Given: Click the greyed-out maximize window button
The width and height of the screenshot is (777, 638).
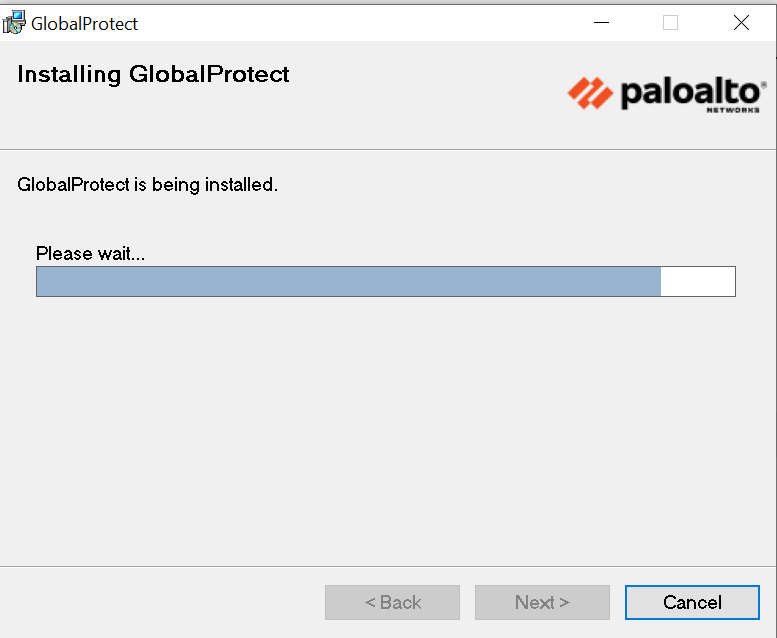Looking at the screenshot, I should coord(670,22).
